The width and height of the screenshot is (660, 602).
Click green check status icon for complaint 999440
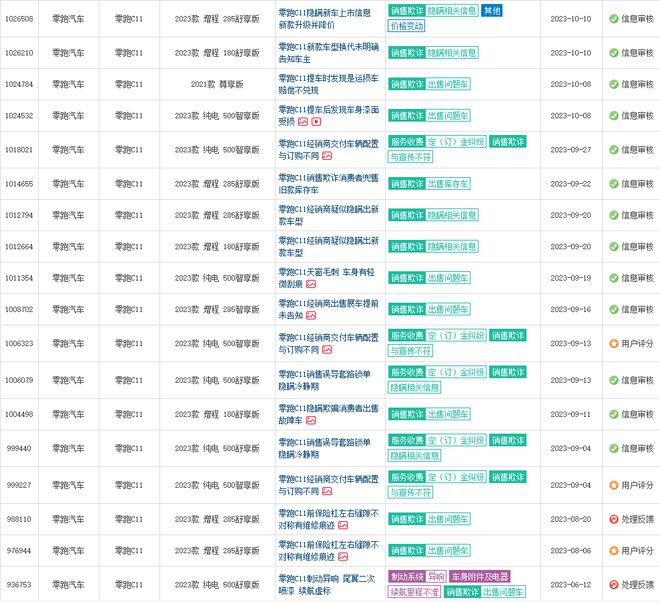click(614, 448)
